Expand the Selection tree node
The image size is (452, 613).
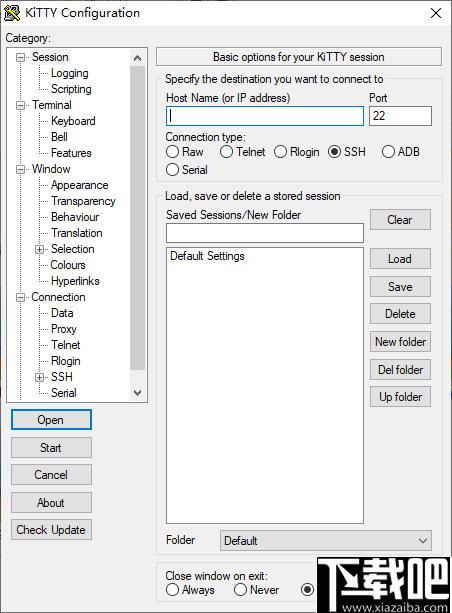[39, 249]
